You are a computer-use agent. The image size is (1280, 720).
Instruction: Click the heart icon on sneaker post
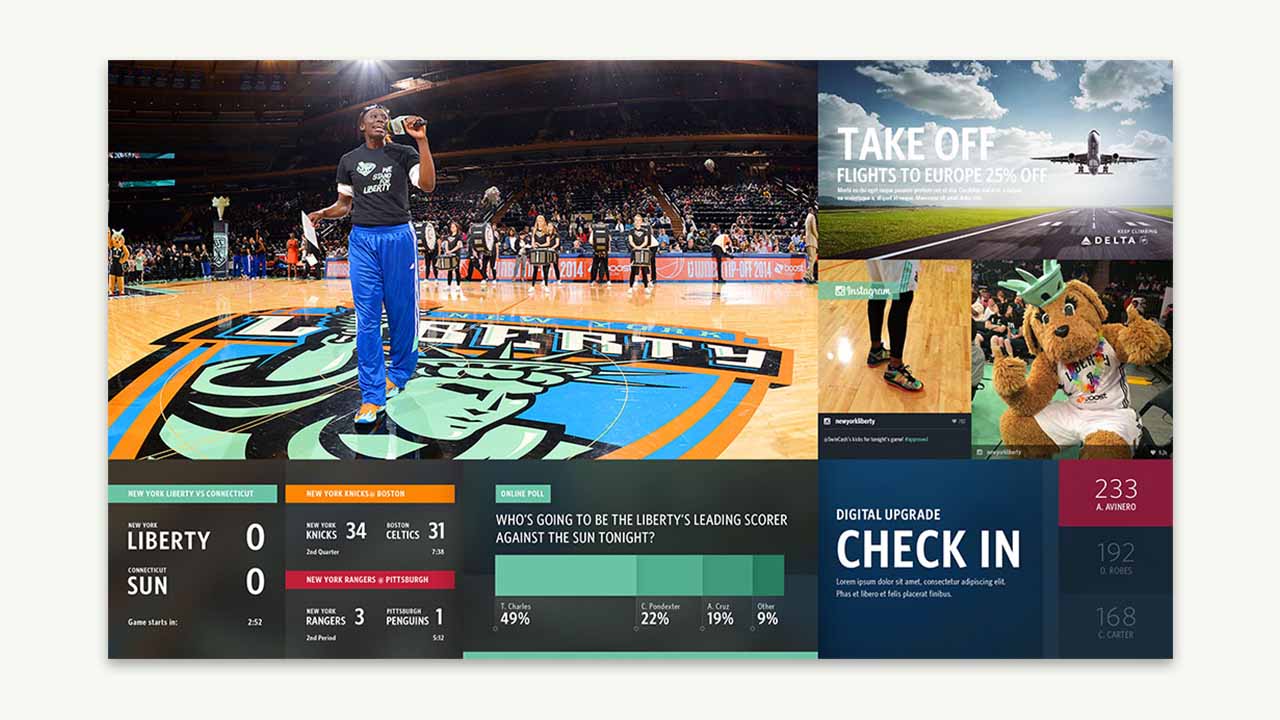pos(954,421)
